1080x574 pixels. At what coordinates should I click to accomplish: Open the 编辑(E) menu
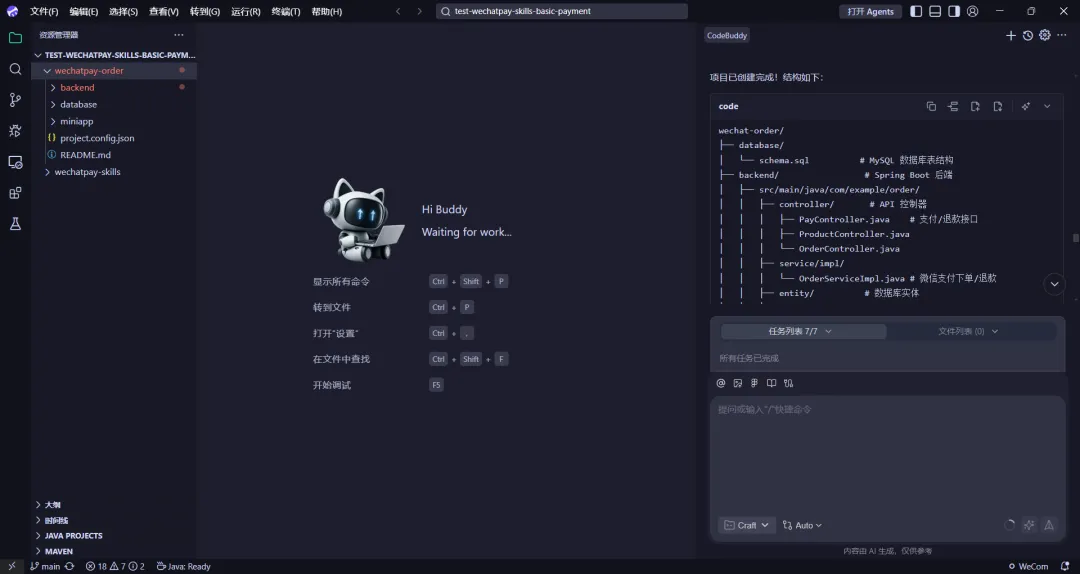[83, 11]
